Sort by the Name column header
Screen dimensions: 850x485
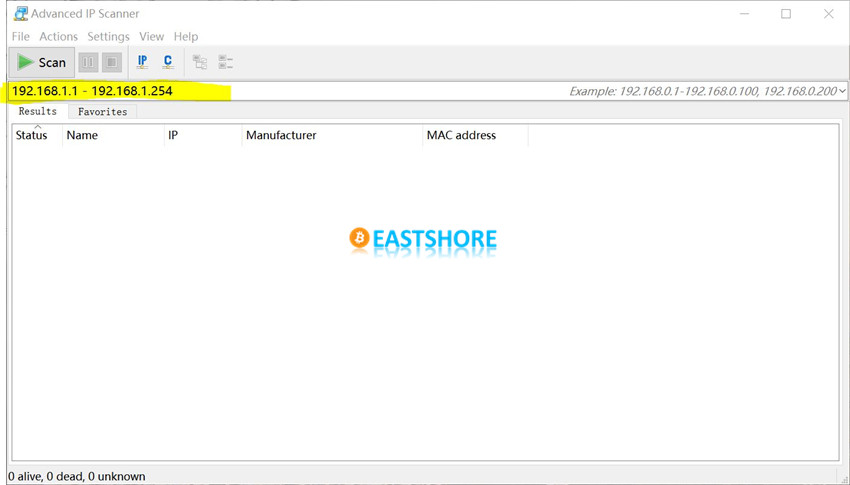(113, 135)
